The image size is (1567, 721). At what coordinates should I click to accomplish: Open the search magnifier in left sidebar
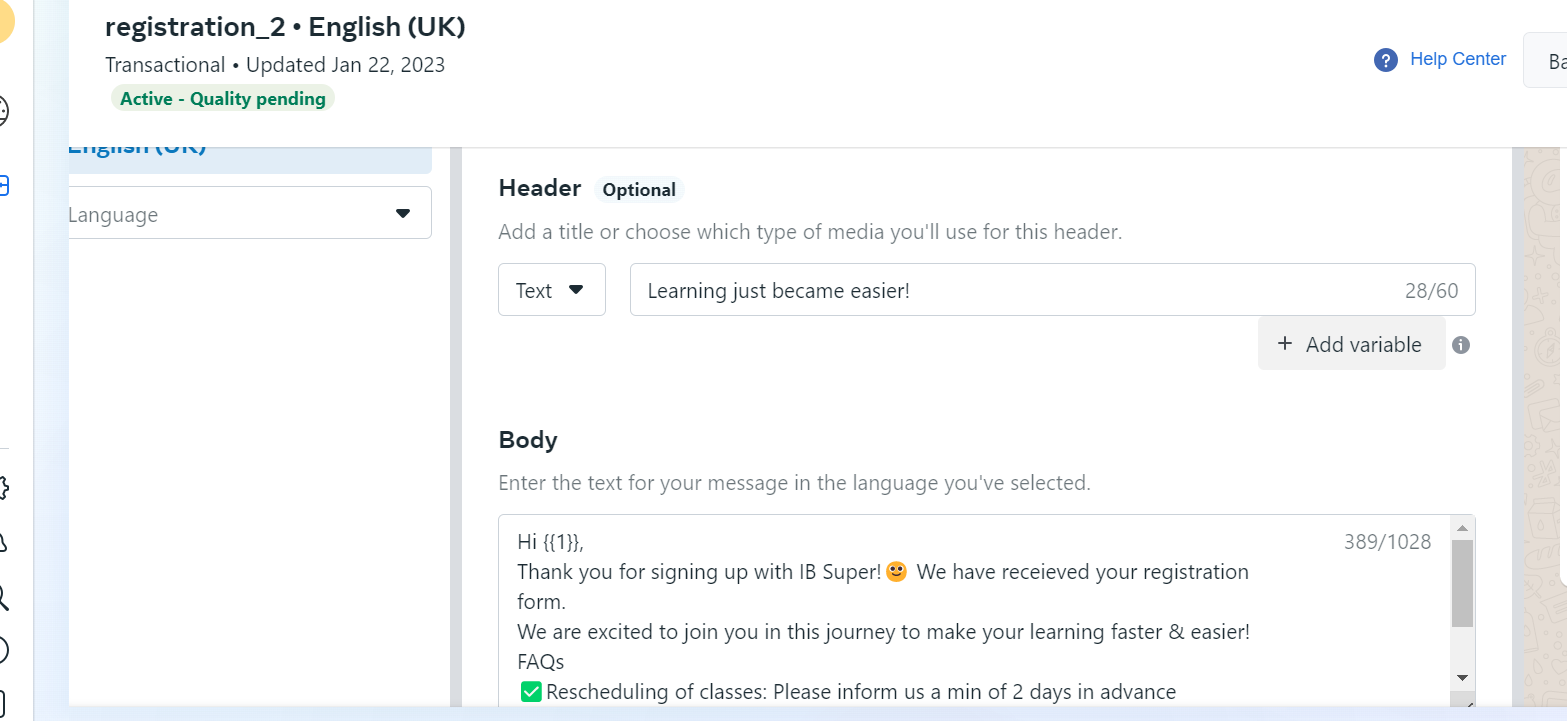[x=3, y=598]
